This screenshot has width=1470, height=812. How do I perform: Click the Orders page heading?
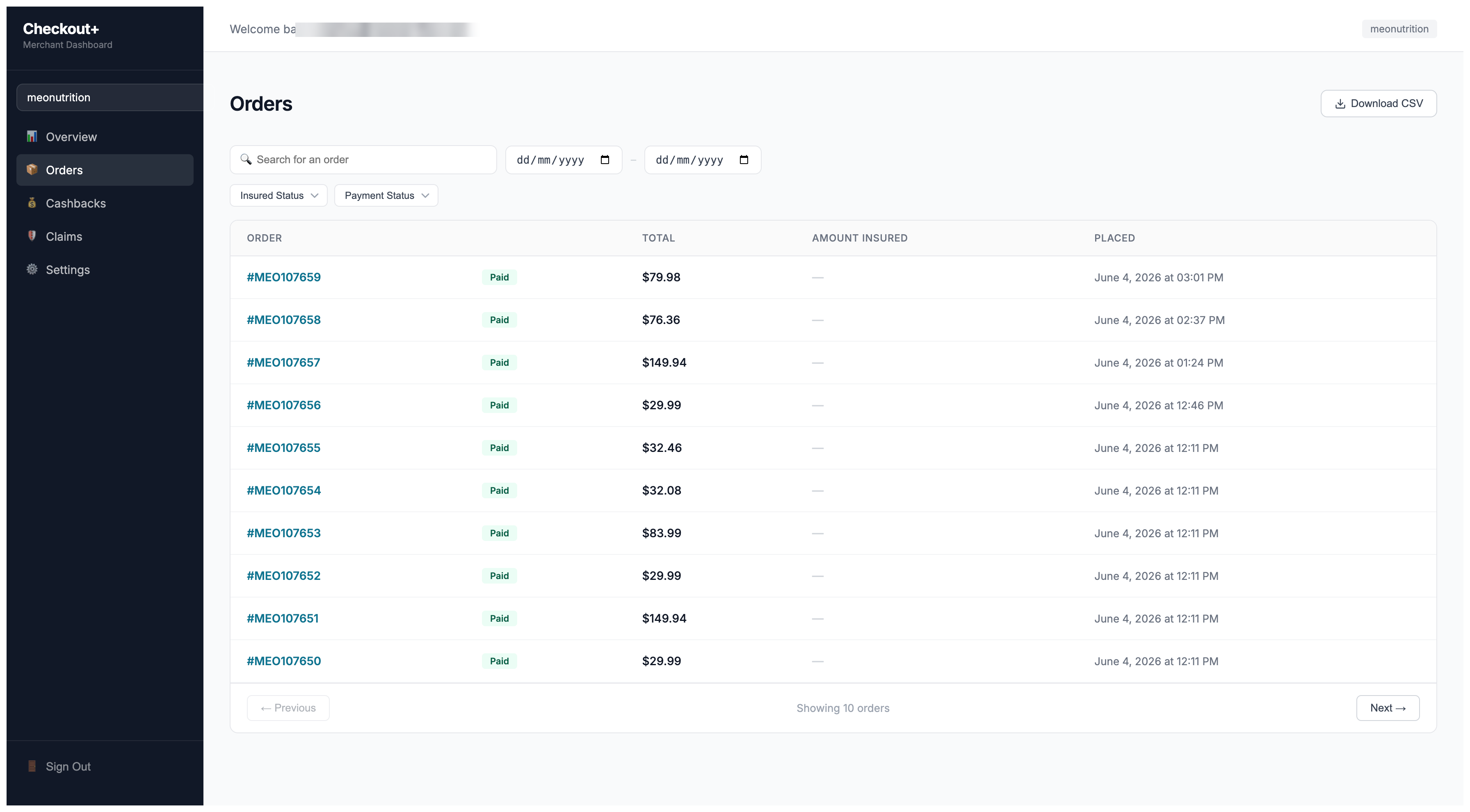(x=261, y=104)
